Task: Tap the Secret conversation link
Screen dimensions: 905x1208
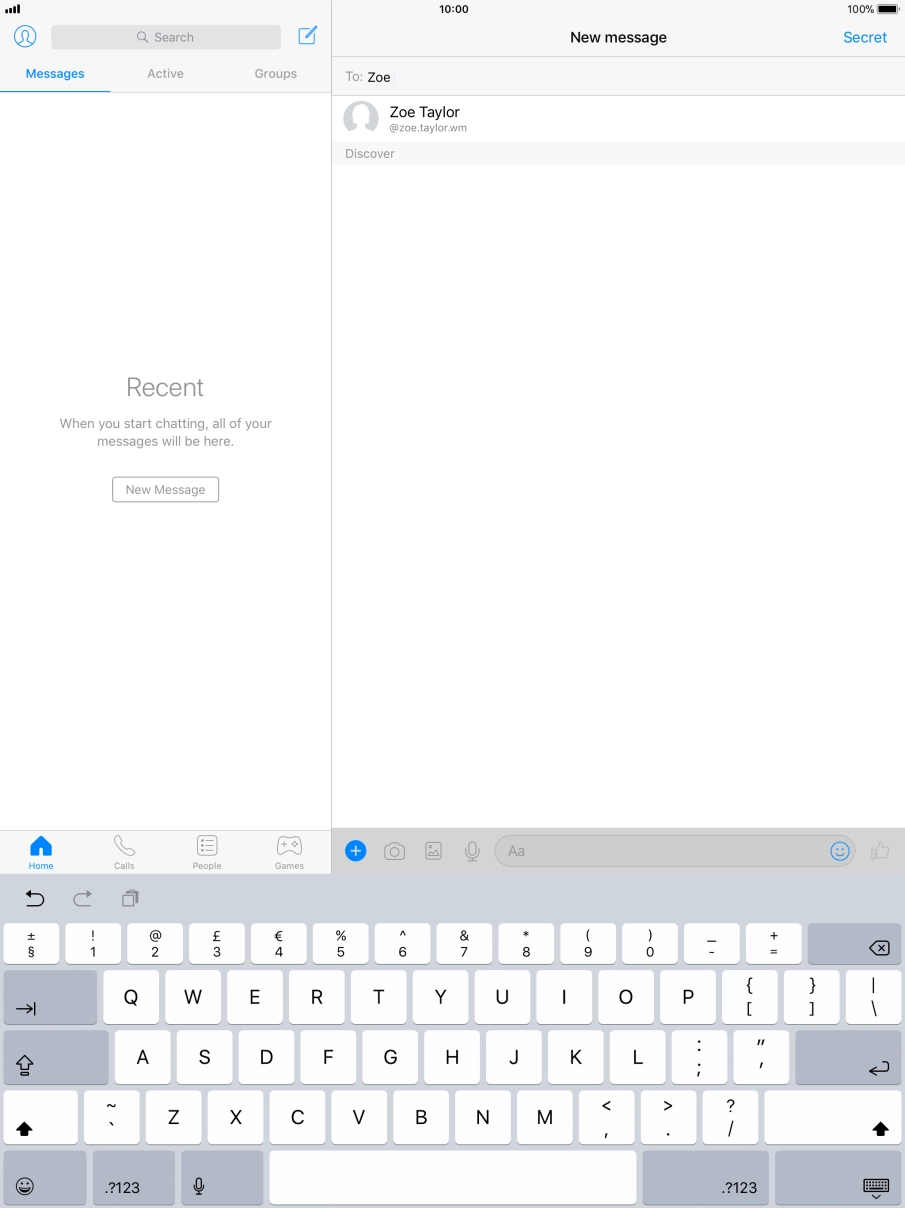Action: coord(864,37)
